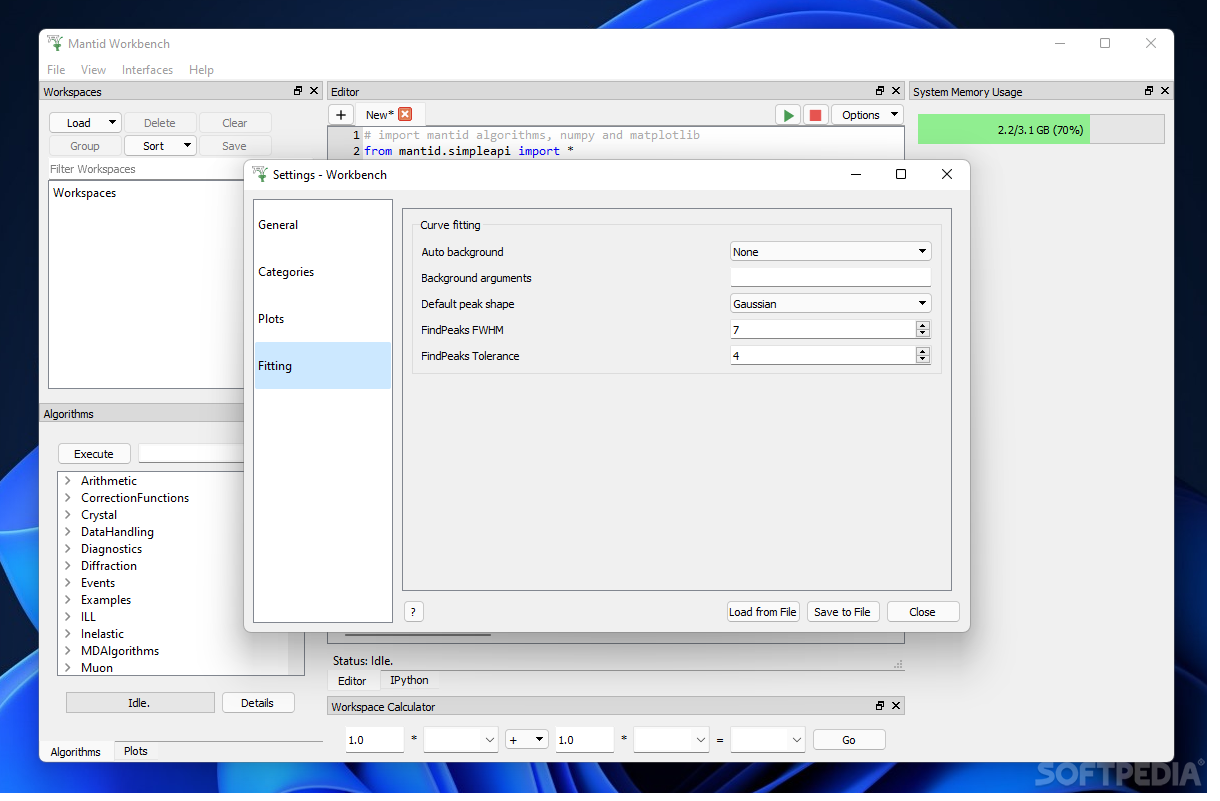Decrease the FindPeaks FWHM value with the down arrow
This screenshot has height=801, width=1220.
(922, 334)
